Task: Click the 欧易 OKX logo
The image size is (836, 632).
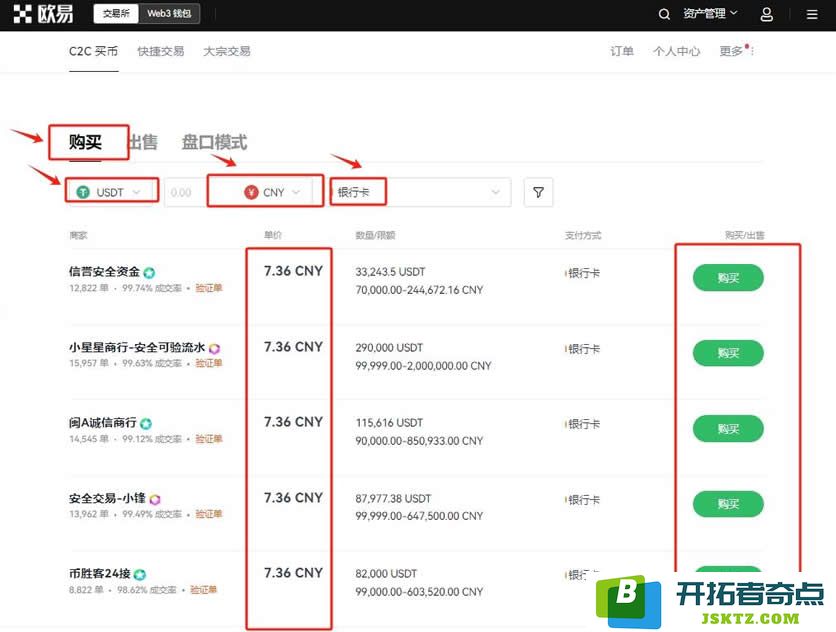Action: (43, 14)
